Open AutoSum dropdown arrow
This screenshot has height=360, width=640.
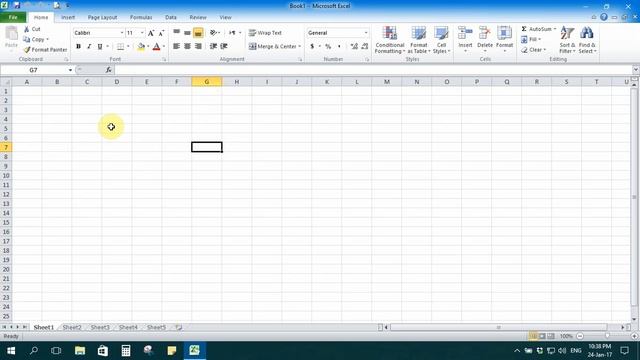[554, 29]
